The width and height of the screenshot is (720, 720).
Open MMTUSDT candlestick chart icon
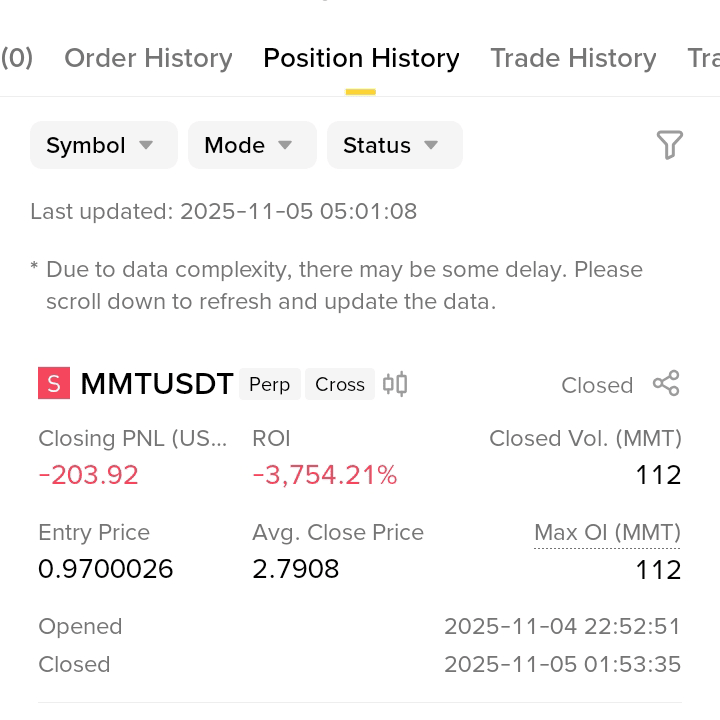[x=395, y=383]
